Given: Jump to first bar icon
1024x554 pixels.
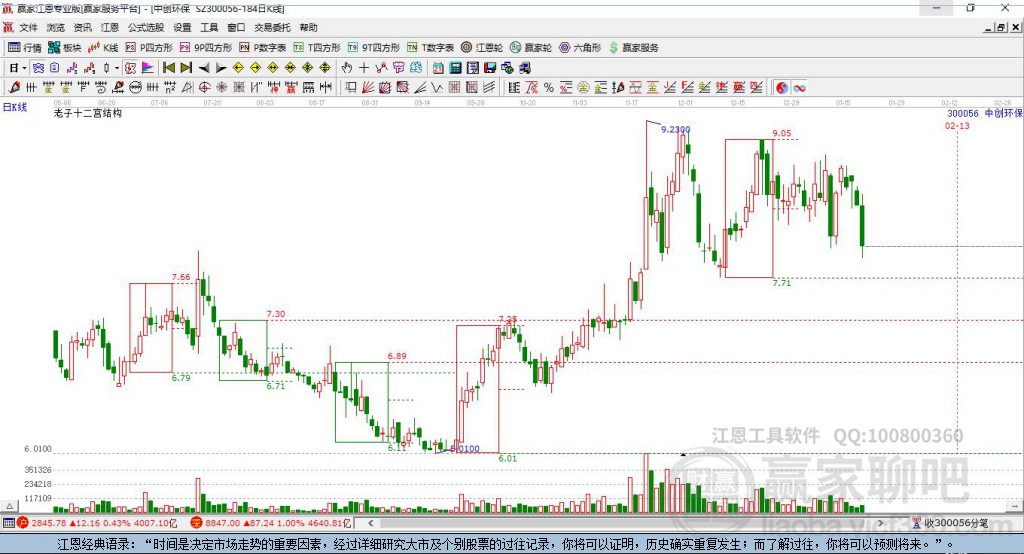Looking at the screenshot, I should click(x=168, y=68).
